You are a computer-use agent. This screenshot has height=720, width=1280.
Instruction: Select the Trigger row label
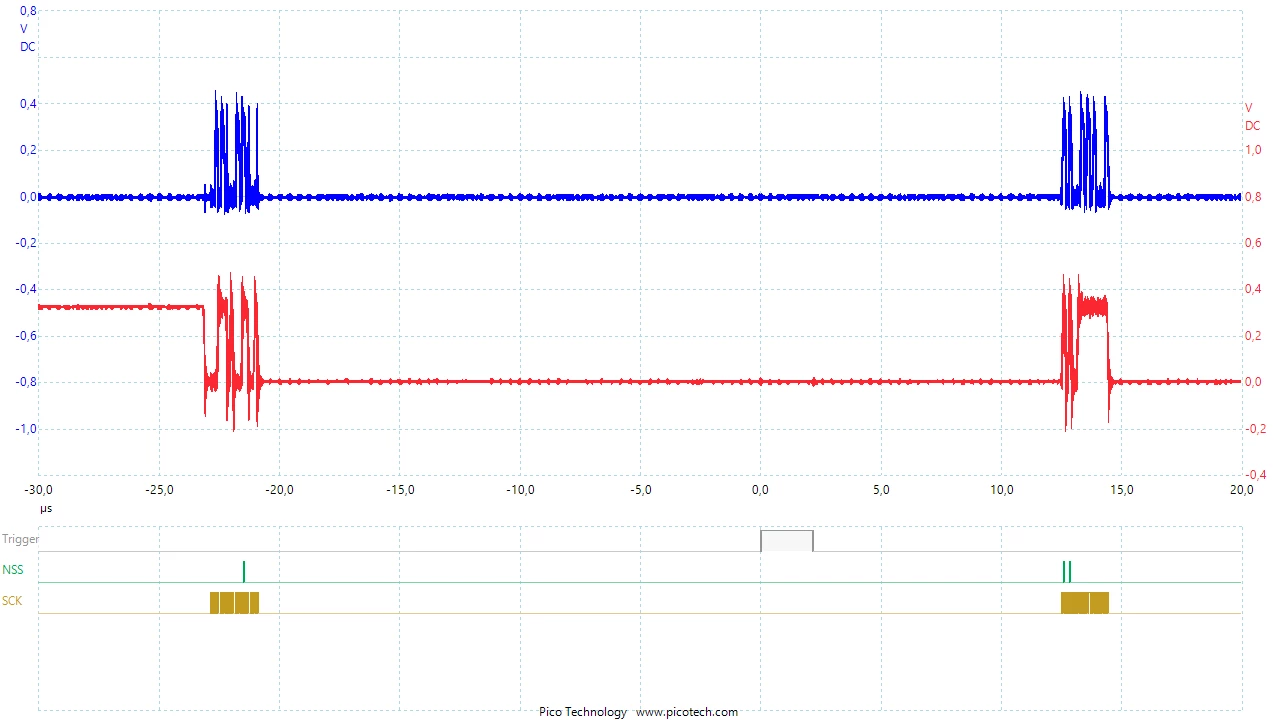20,539
